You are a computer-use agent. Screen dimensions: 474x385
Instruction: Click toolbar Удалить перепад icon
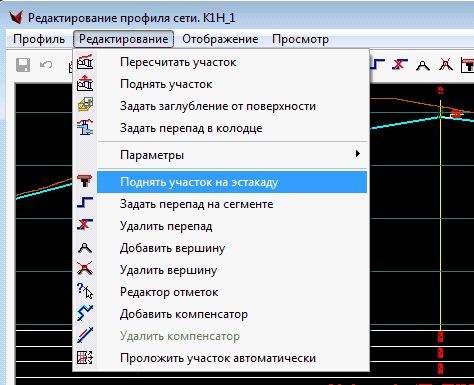point(400,64)
